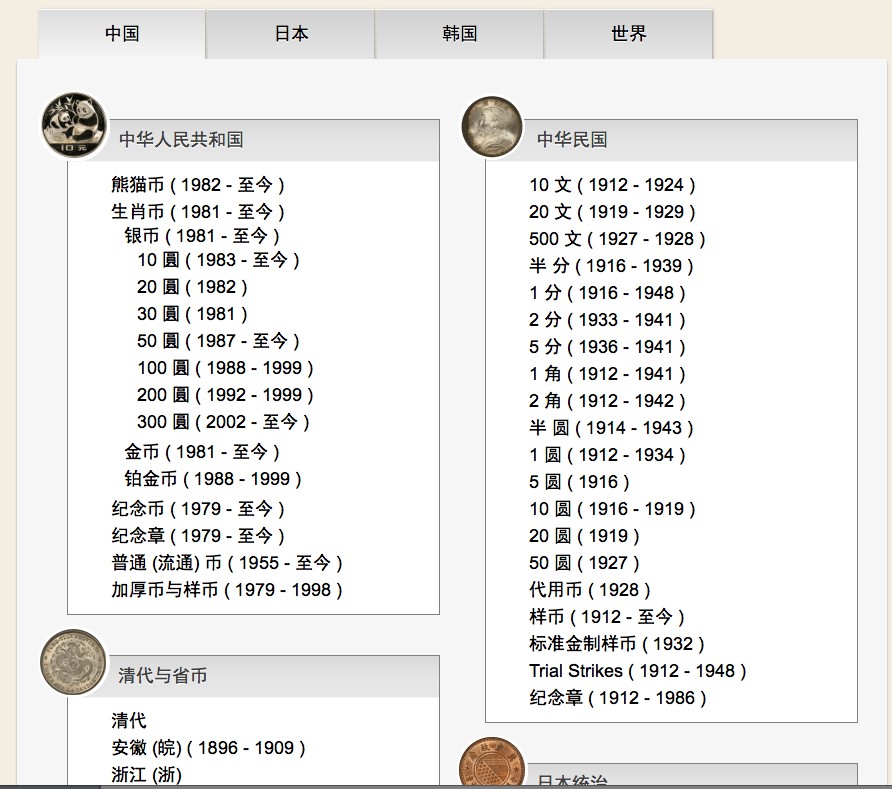The width and height of the screenshot is (892, 789).
Task: Click the panda coin icon
Action: click(73, 126)
